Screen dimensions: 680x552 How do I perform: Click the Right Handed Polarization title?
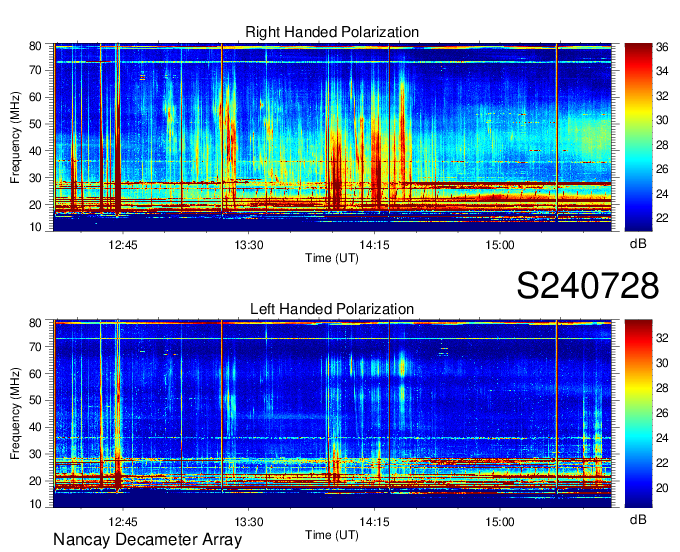[x=332, y=32]
